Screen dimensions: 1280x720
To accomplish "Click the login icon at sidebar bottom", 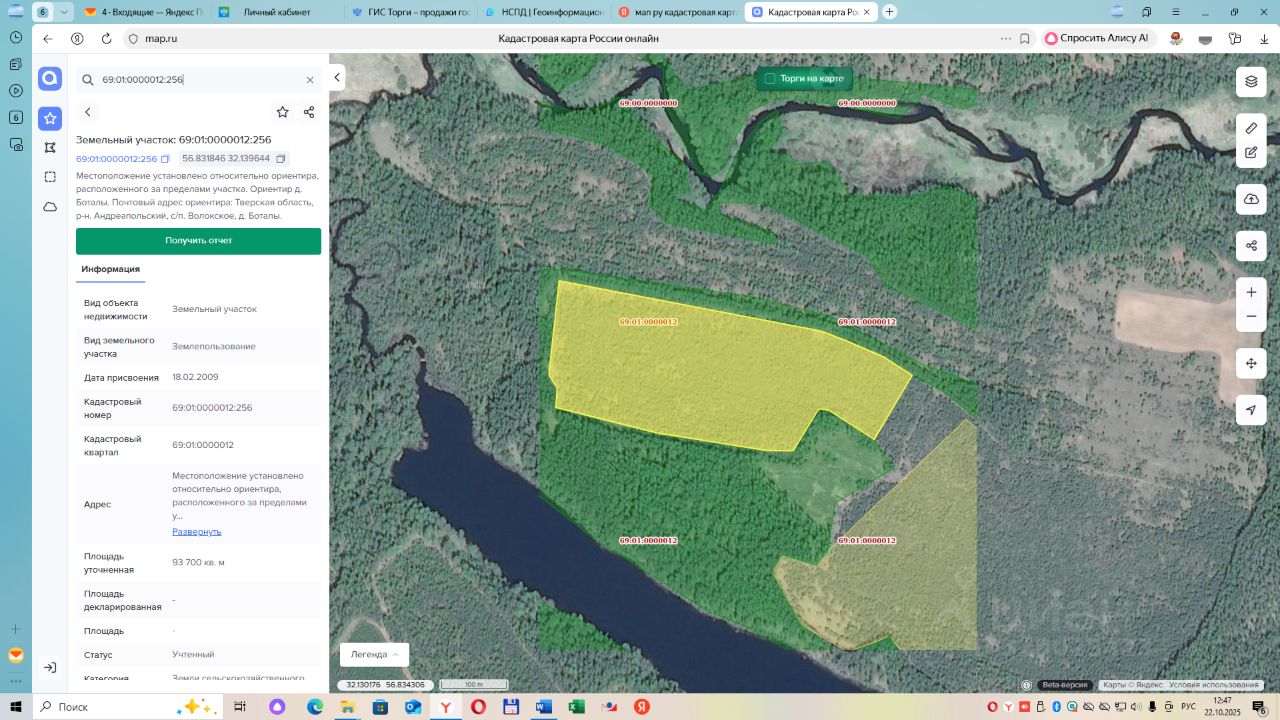I will [x=50, y=667].
